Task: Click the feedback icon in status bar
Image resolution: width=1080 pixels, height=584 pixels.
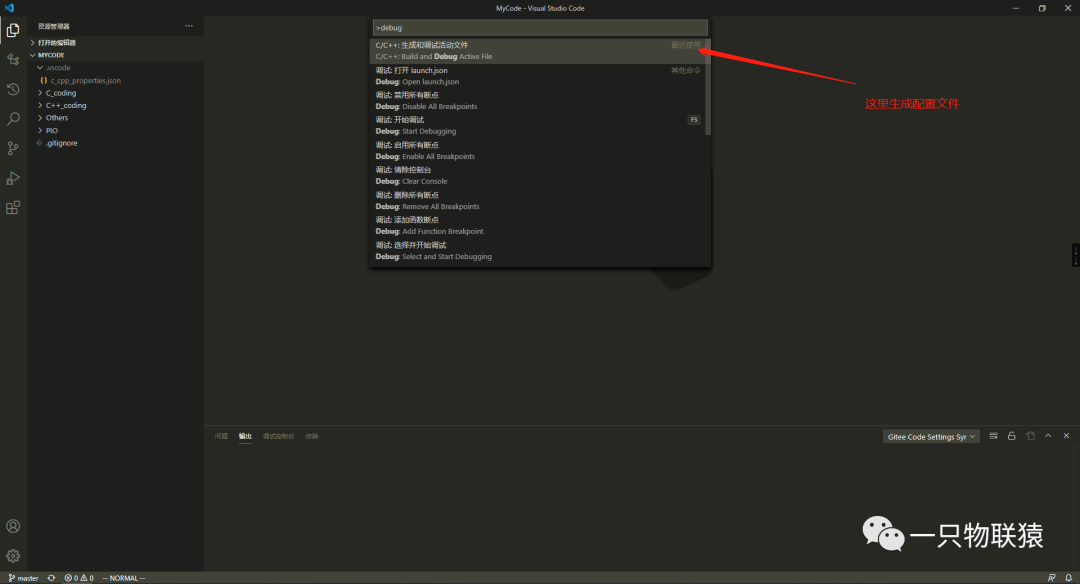Action: coord(1051,578)
